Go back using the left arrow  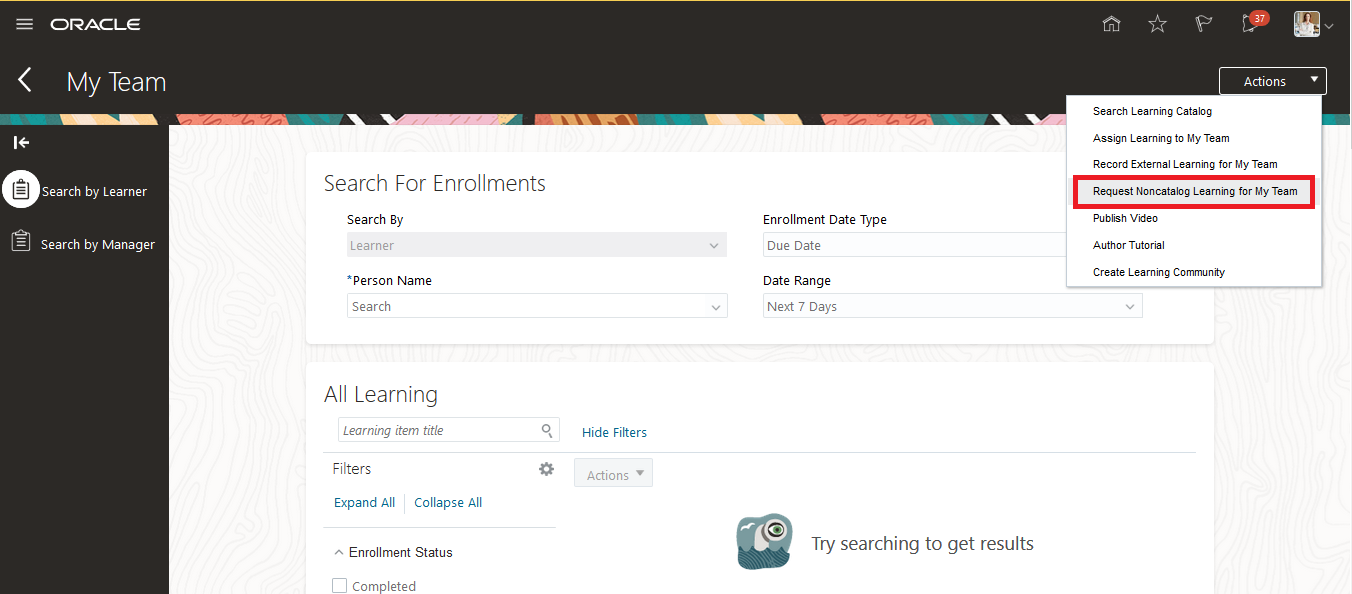pyautogui.click(x=26, y=81)
